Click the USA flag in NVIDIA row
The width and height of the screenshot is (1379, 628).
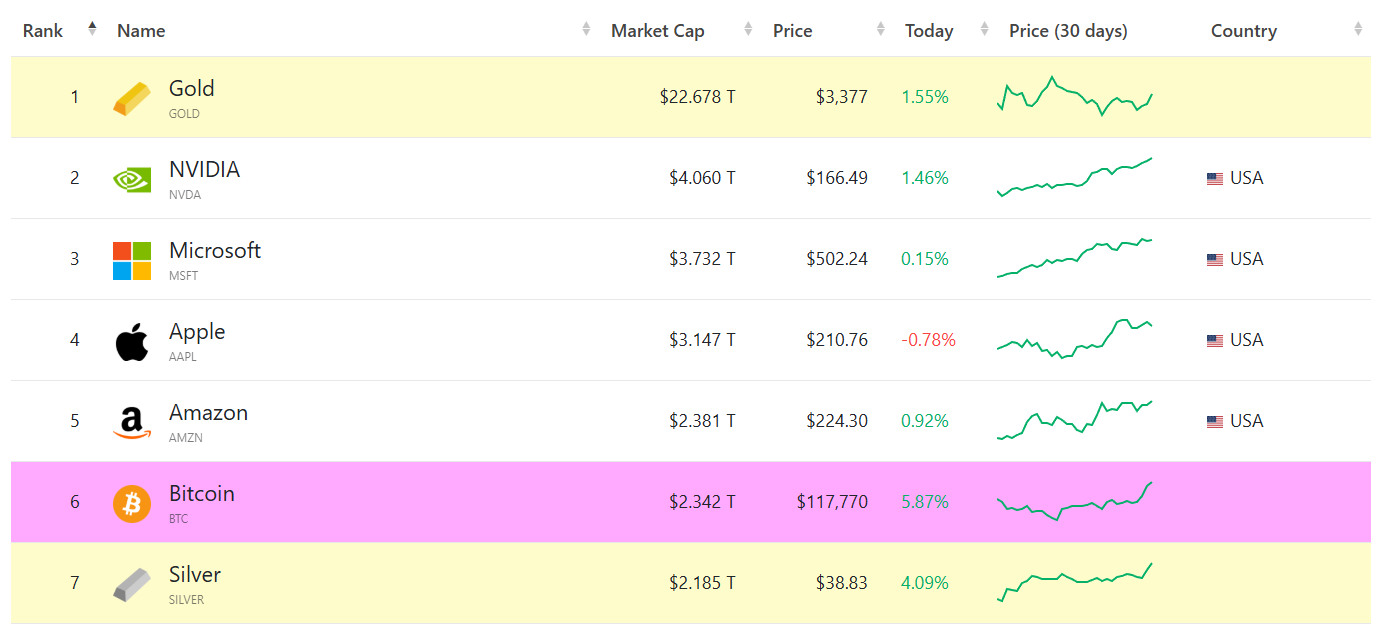pos(1215,179)
